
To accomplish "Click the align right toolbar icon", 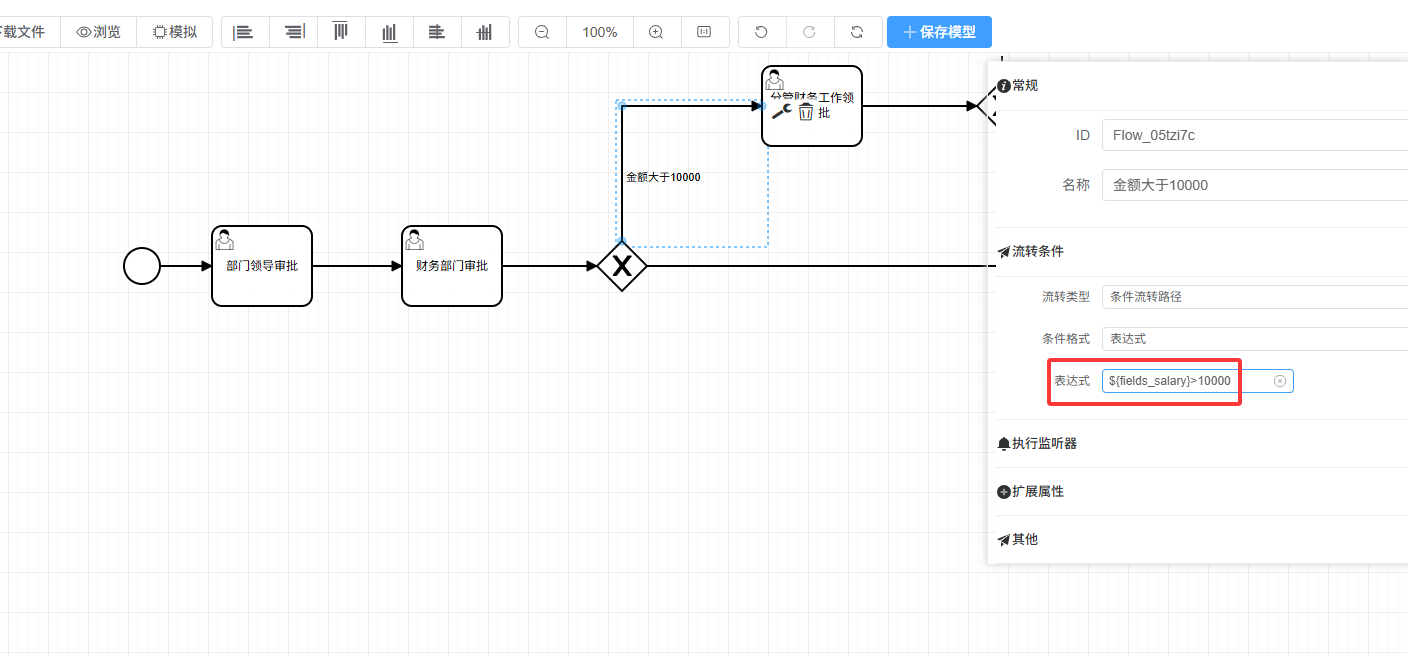I will [293, 32].
